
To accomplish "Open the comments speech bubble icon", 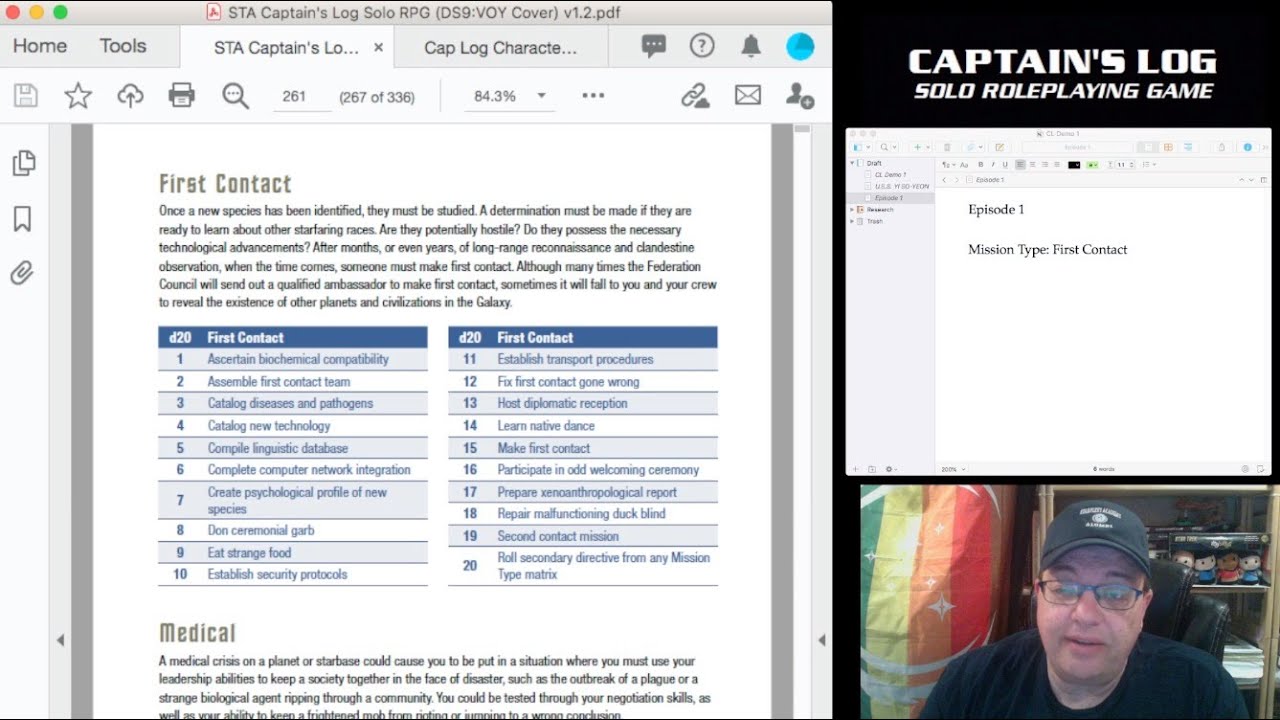I will click(654, 46).
